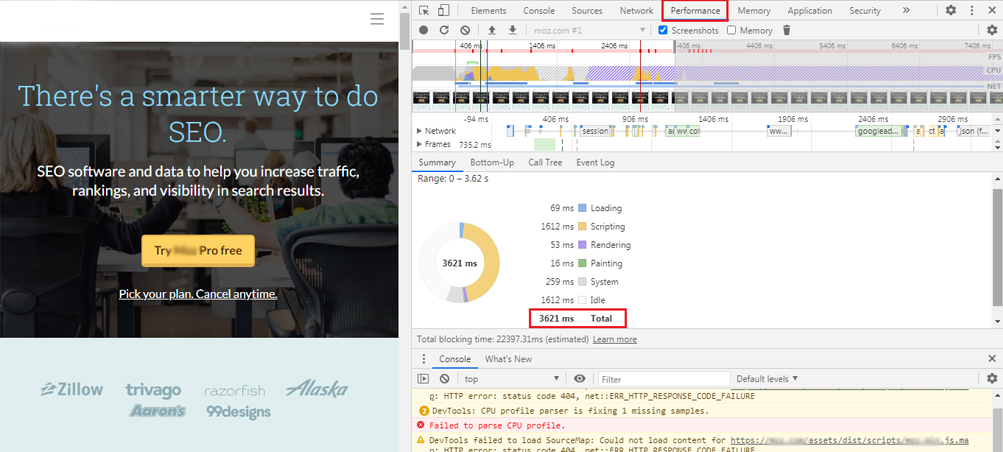Click the Scripting yellow color swatch
Viewport: 1003px width, 452px height.
click(583, 226)
